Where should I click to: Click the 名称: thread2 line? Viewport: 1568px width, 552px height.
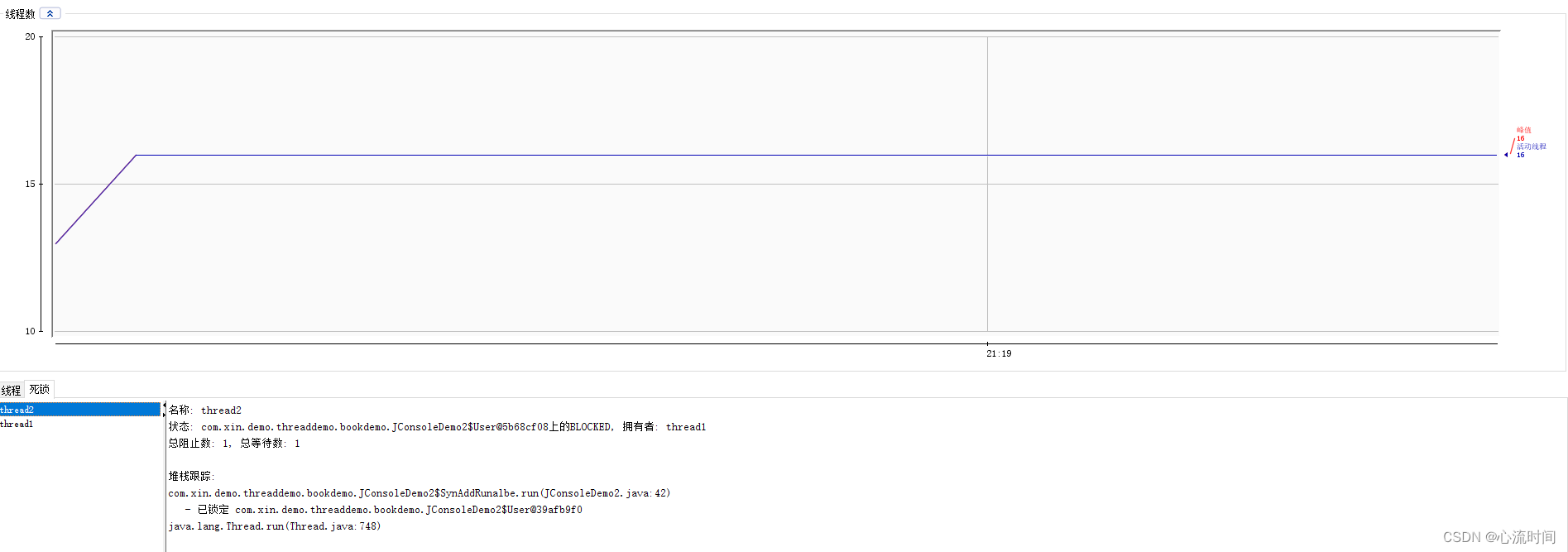pyautogui.click(x=205, y=410)
